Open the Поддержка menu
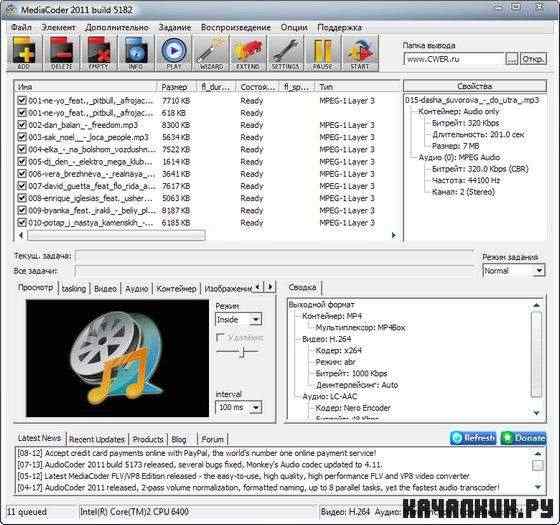Screen dimensions: 560x525 [339, 28]
